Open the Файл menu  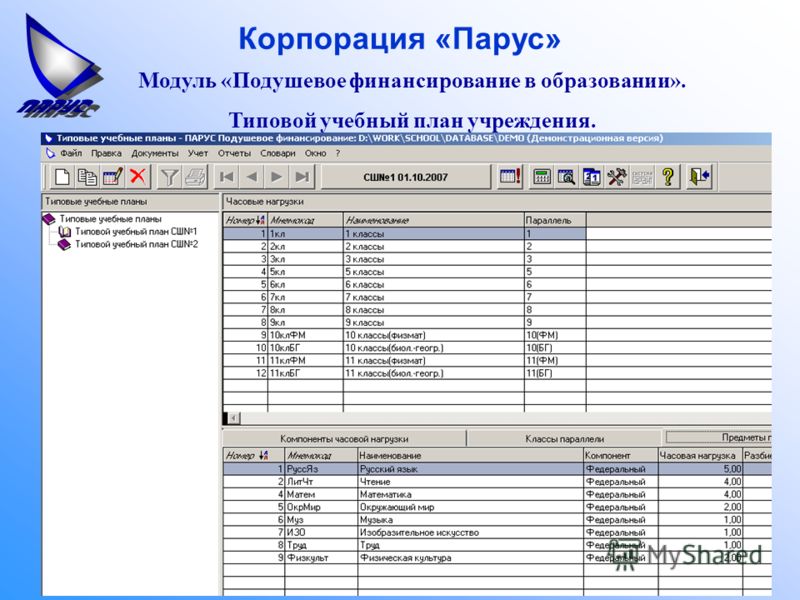coord(71,153)
